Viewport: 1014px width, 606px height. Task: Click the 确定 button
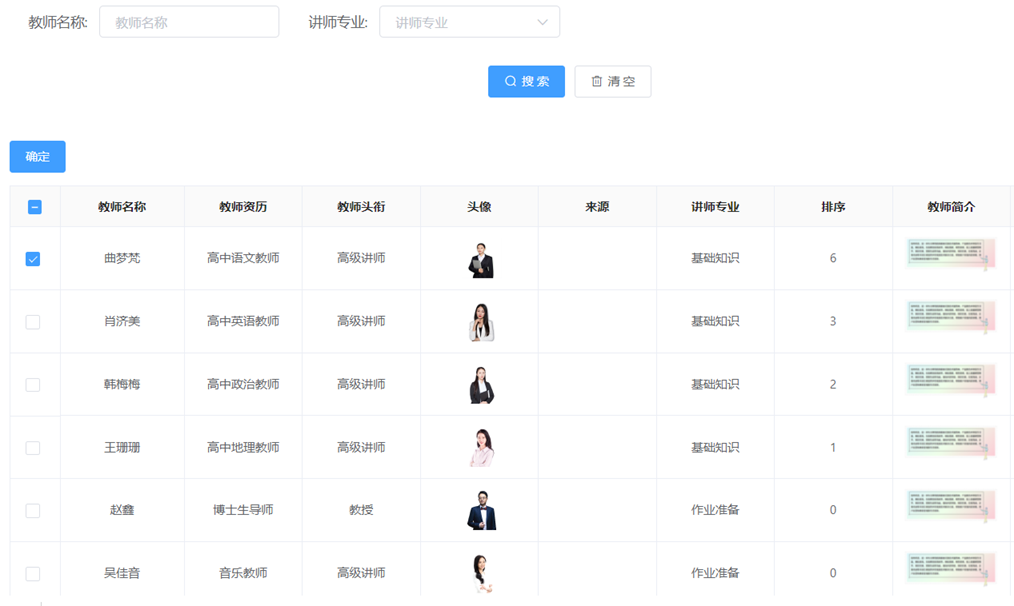(37, 156)
